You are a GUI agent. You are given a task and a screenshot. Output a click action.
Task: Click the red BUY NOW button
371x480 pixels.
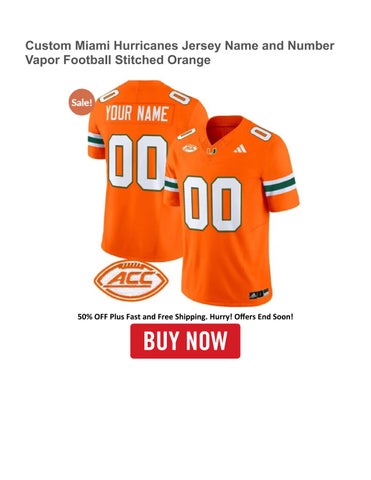coord(185,341)
